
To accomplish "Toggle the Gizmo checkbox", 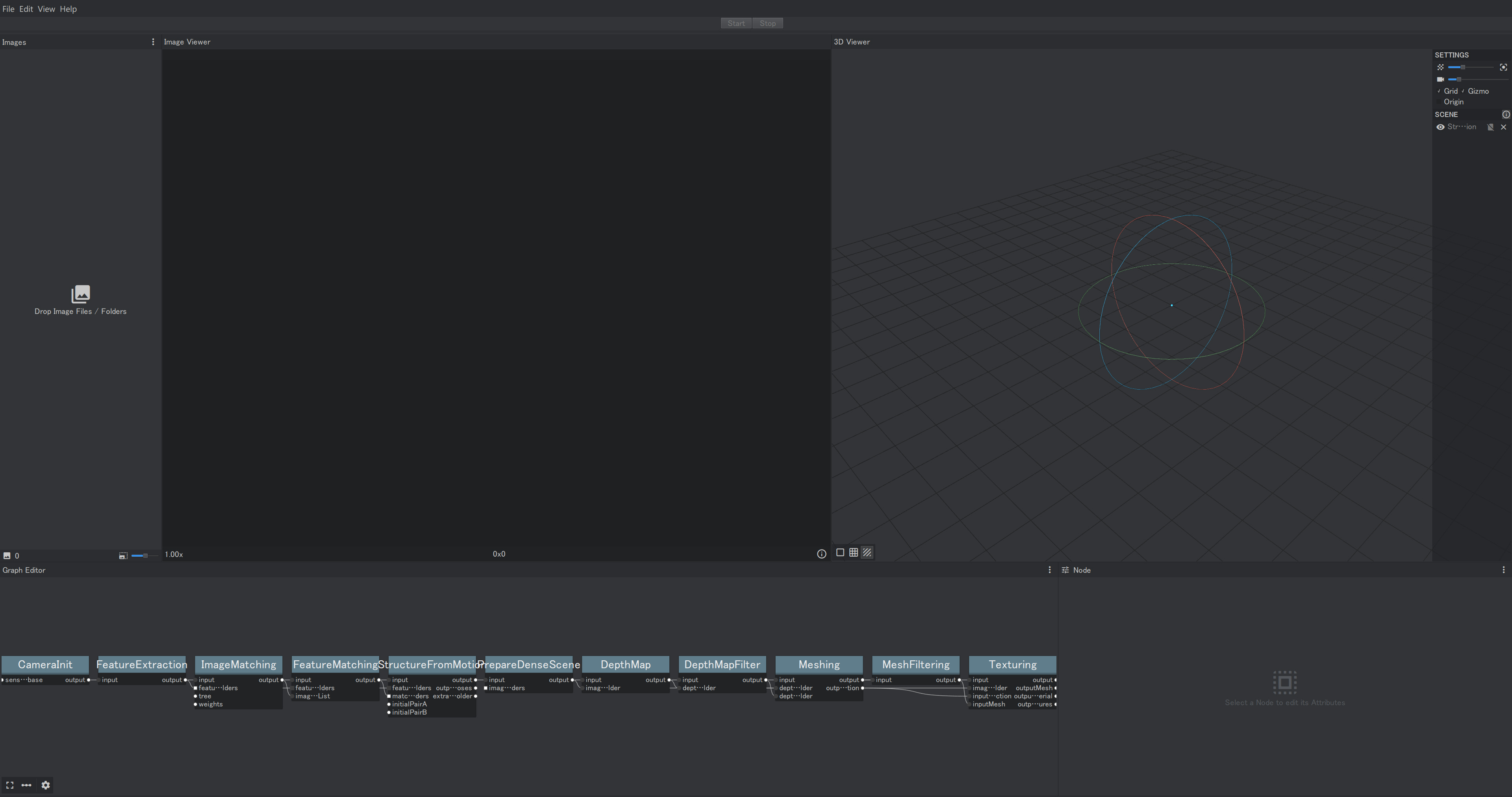I will [x=1475, y=91].
